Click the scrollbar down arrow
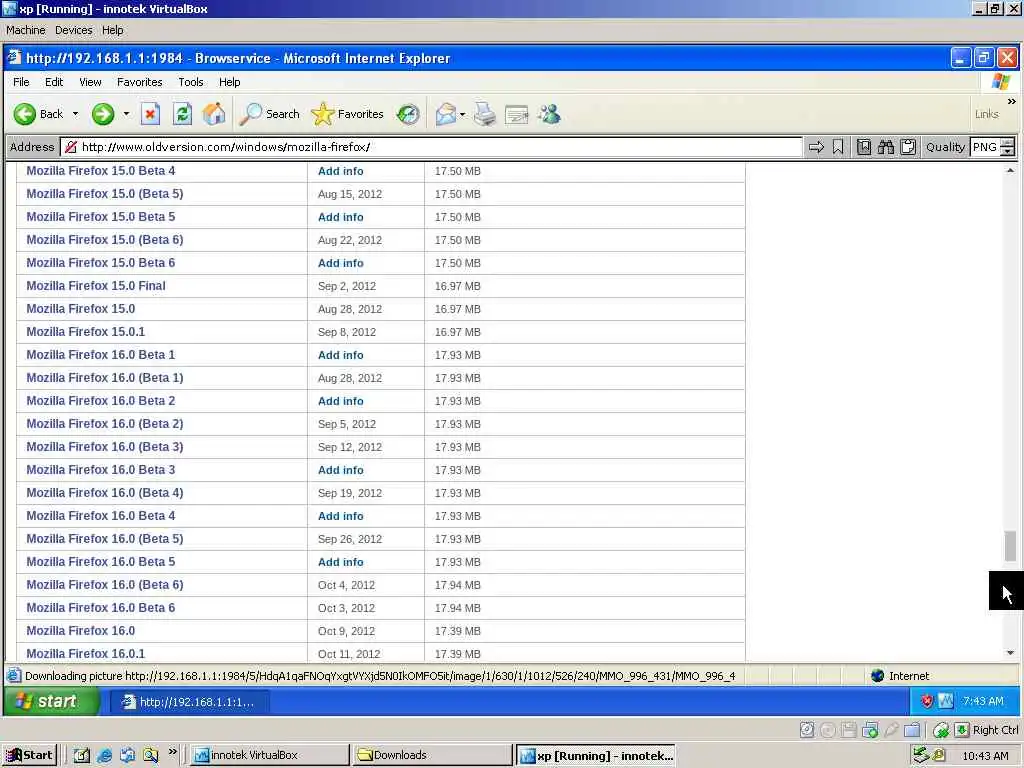The width and height of the screenshot is (1024, 768). (1010, 653)
